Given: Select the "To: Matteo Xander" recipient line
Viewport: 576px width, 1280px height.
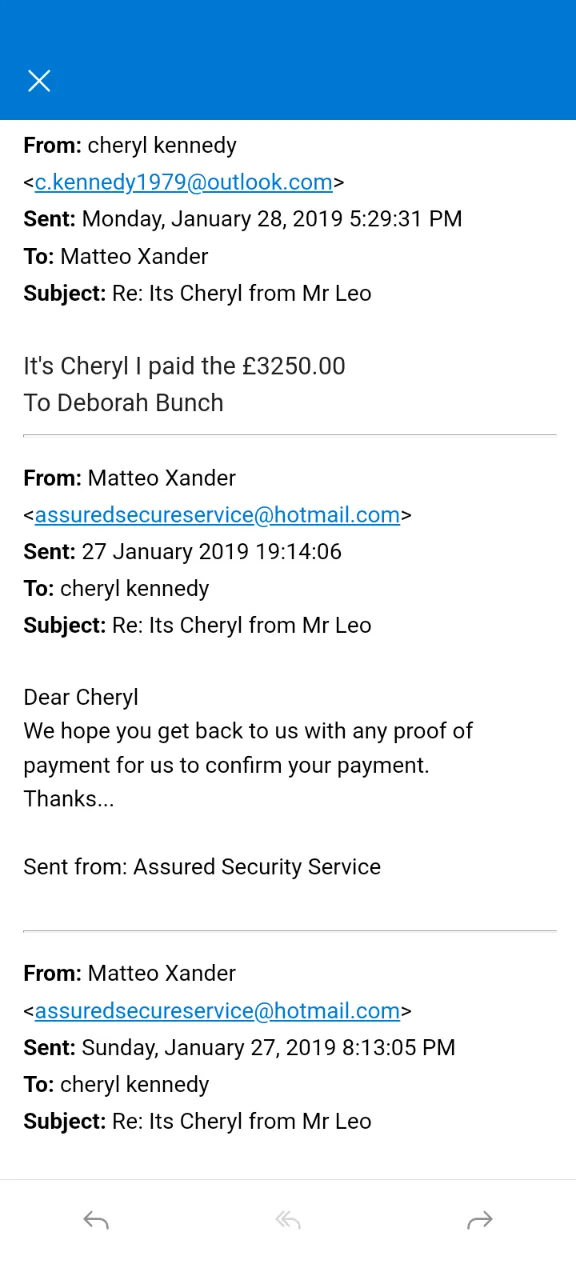Looking at the screenshot, I should coord(116,256).
